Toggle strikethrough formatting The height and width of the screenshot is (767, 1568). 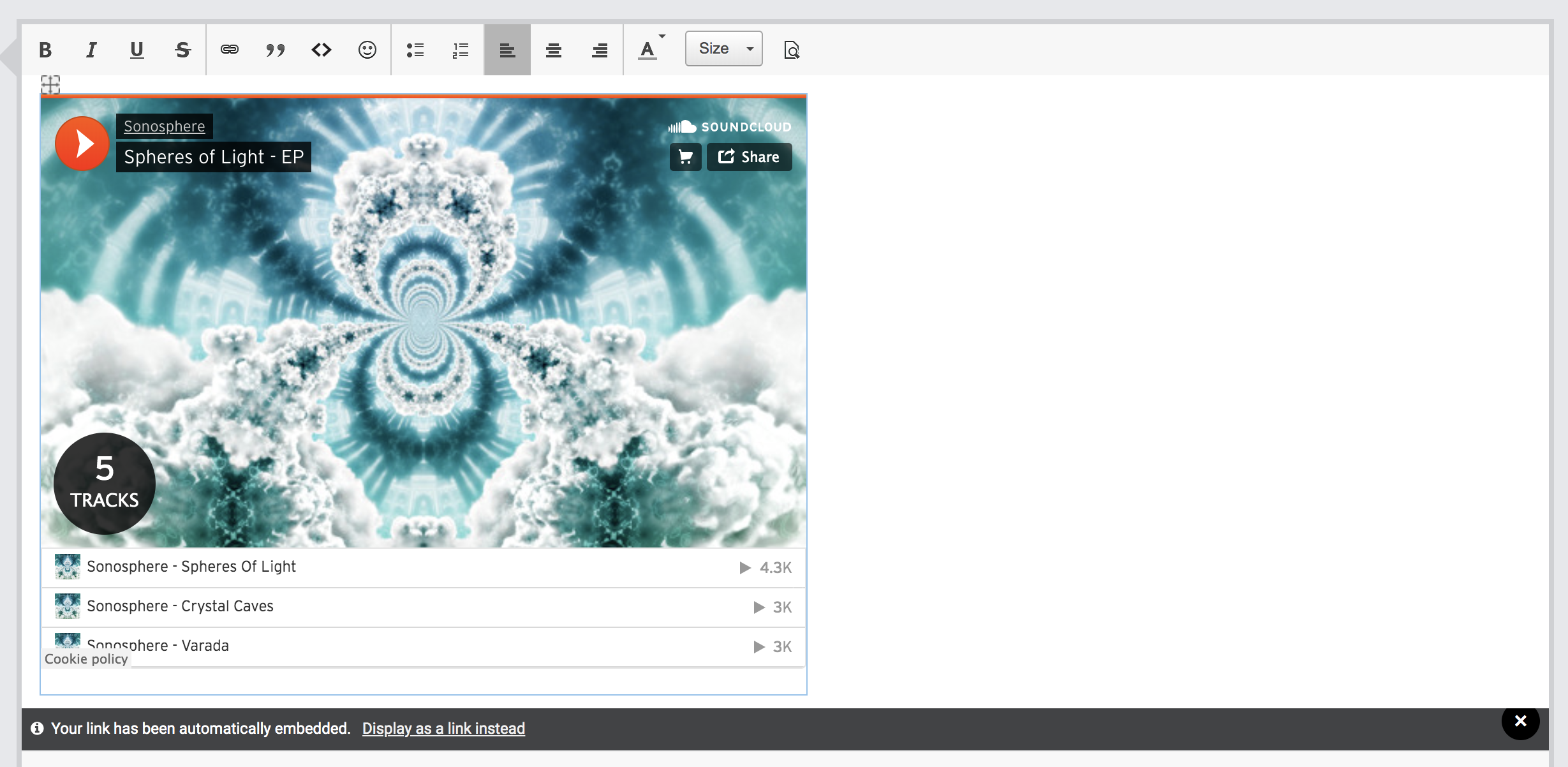pyautogui.click(x=183, y=50)
